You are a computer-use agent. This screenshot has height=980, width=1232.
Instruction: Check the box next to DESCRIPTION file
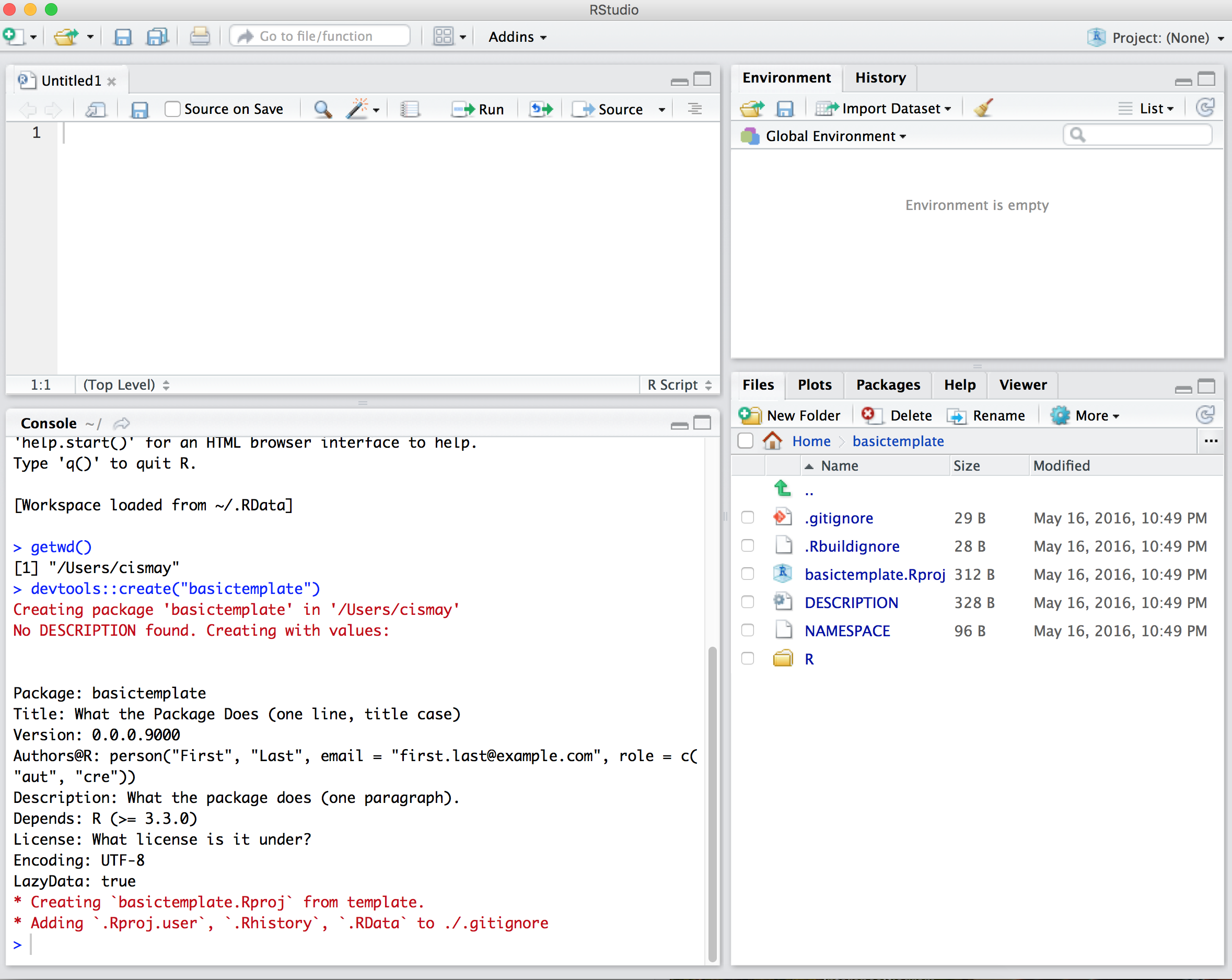[748, 602]
